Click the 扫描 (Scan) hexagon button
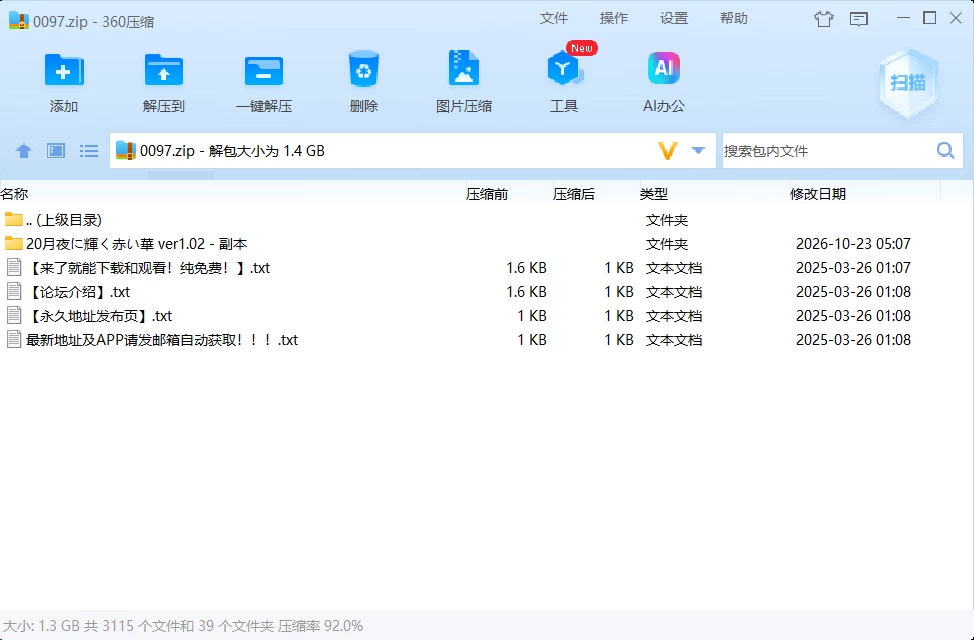 coord(908,83)
